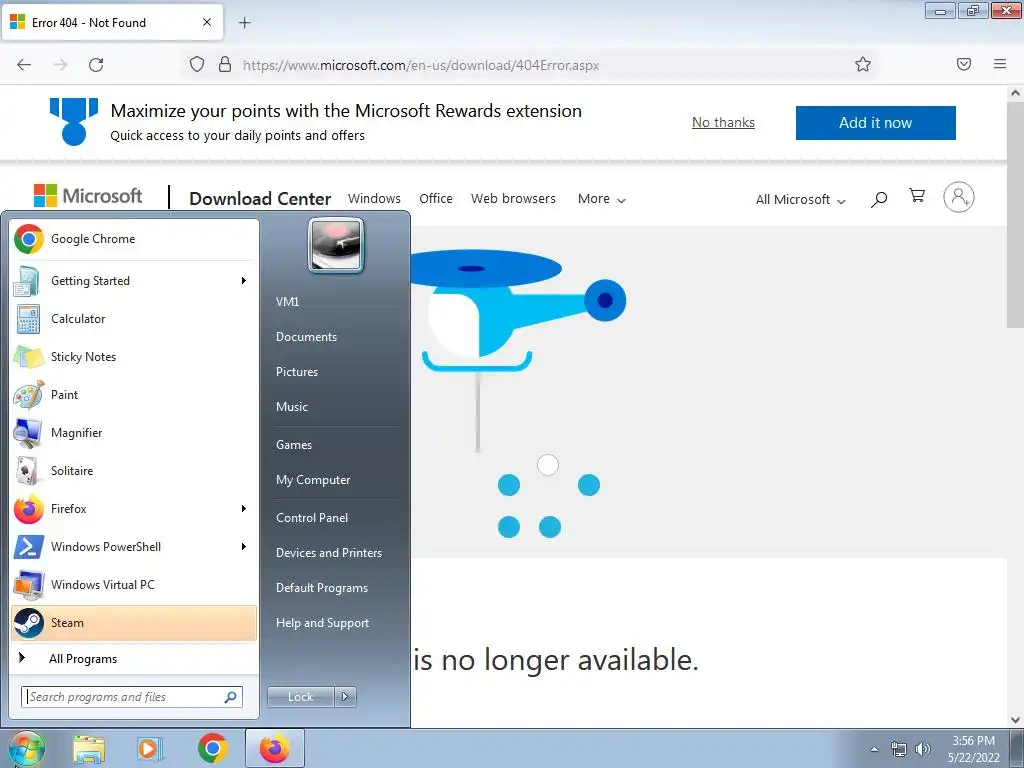Open Chrome from the taskbar
The image size is (1024, 768).
[212, 748]
